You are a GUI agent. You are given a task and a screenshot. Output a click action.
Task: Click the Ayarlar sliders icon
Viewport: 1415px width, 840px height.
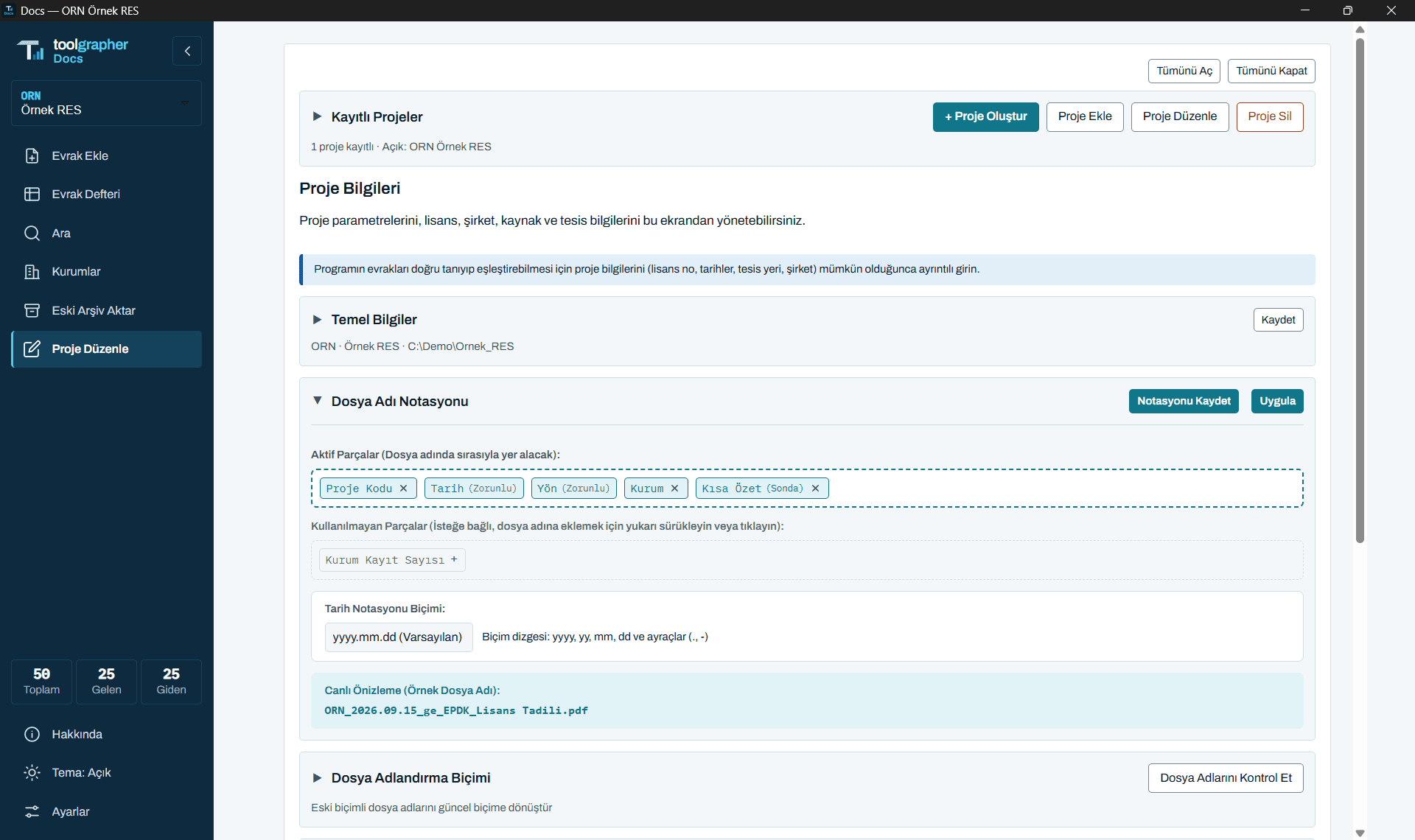[x=32, y=811]
